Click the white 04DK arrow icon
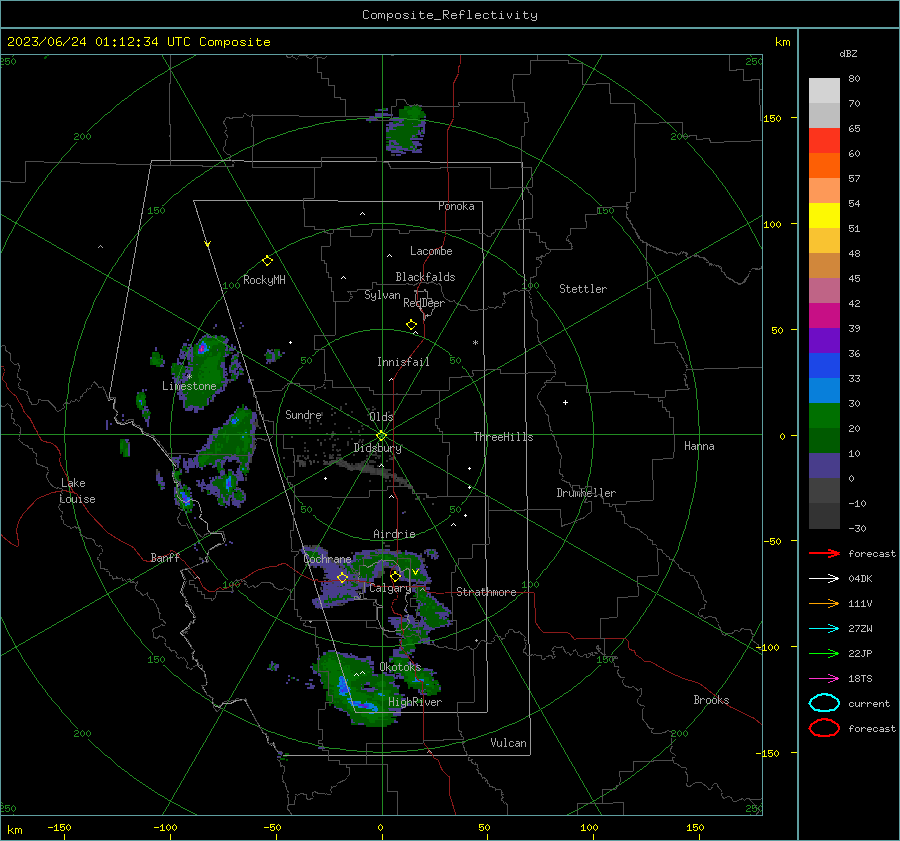Screen dimensions: 900x841 point(824,579)
